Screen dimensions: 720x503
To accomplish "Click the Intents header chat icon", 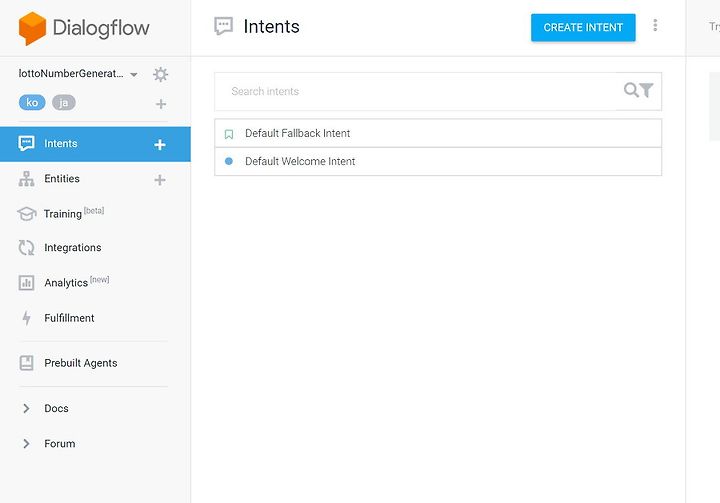I will (x=224, y=26).
